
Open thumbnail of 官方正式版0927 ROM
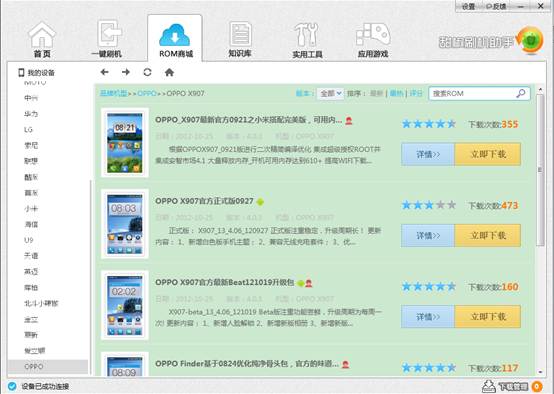(x=125, y=224)
